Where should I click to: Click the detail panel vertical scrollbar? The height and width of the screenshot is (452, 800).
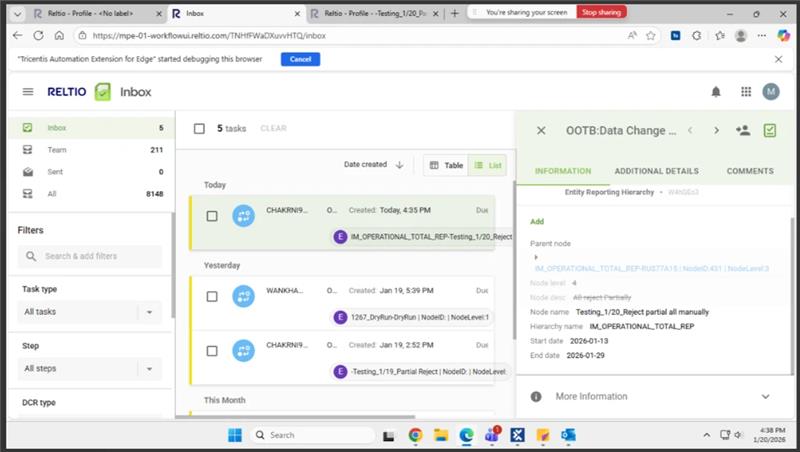coord(792,296)
